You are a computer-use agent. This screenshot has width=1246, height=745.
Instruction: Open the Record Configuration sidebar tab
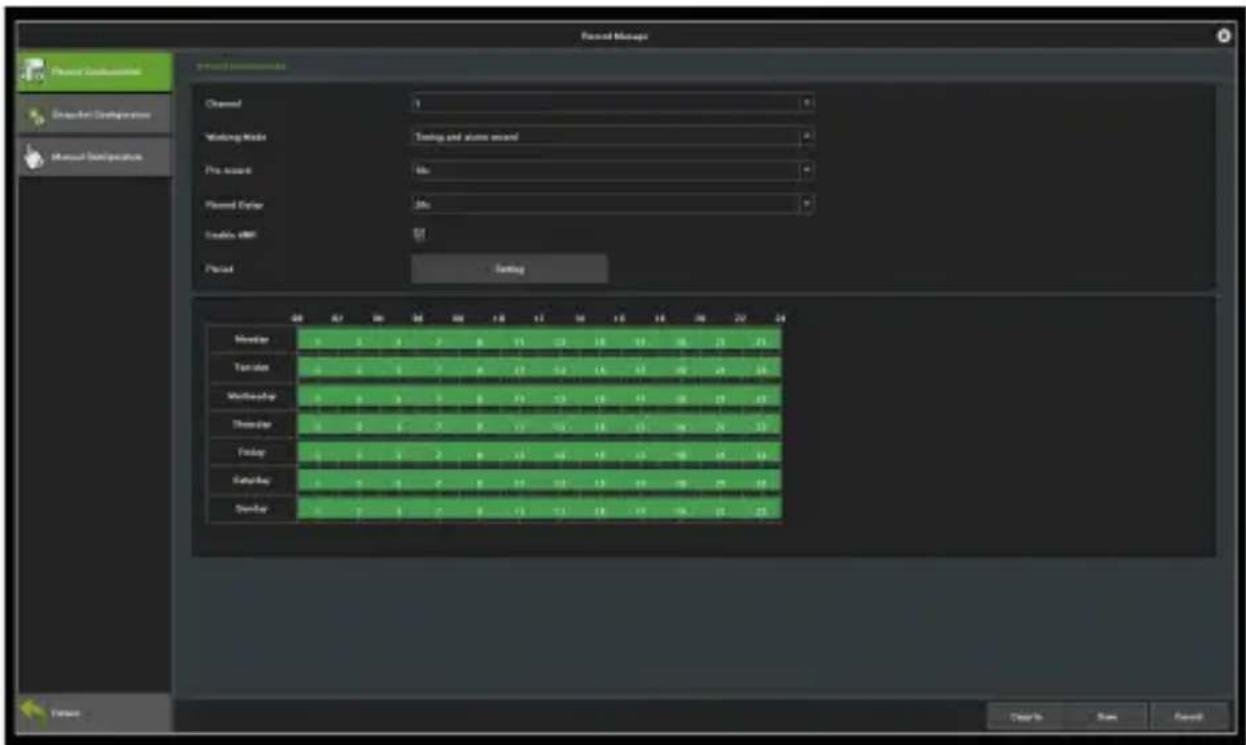95,72
